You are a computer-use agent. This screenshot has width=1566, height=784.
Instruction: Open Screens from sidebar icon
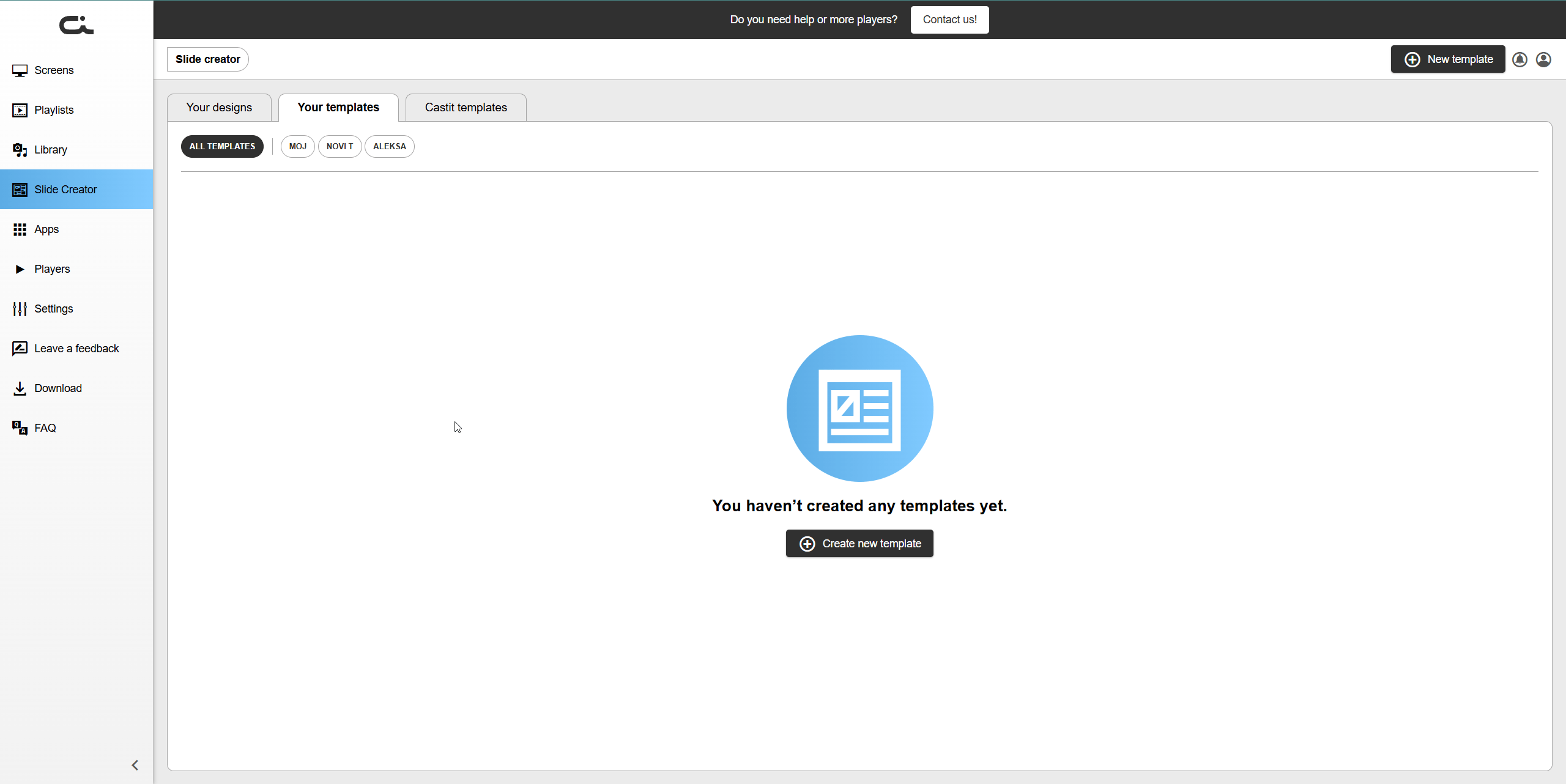click(20, 70)
